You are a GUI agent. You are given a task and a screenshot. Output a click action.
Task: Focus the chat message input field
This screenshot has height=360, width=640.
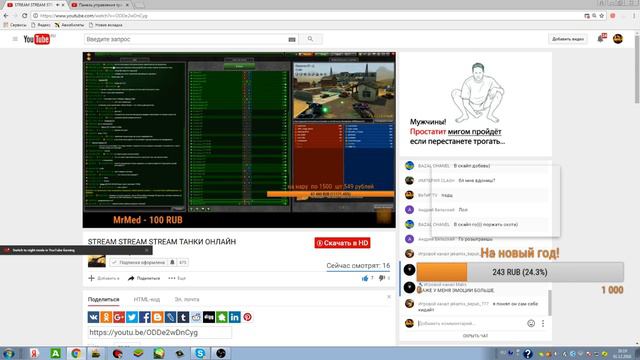(x=470, y=323)
